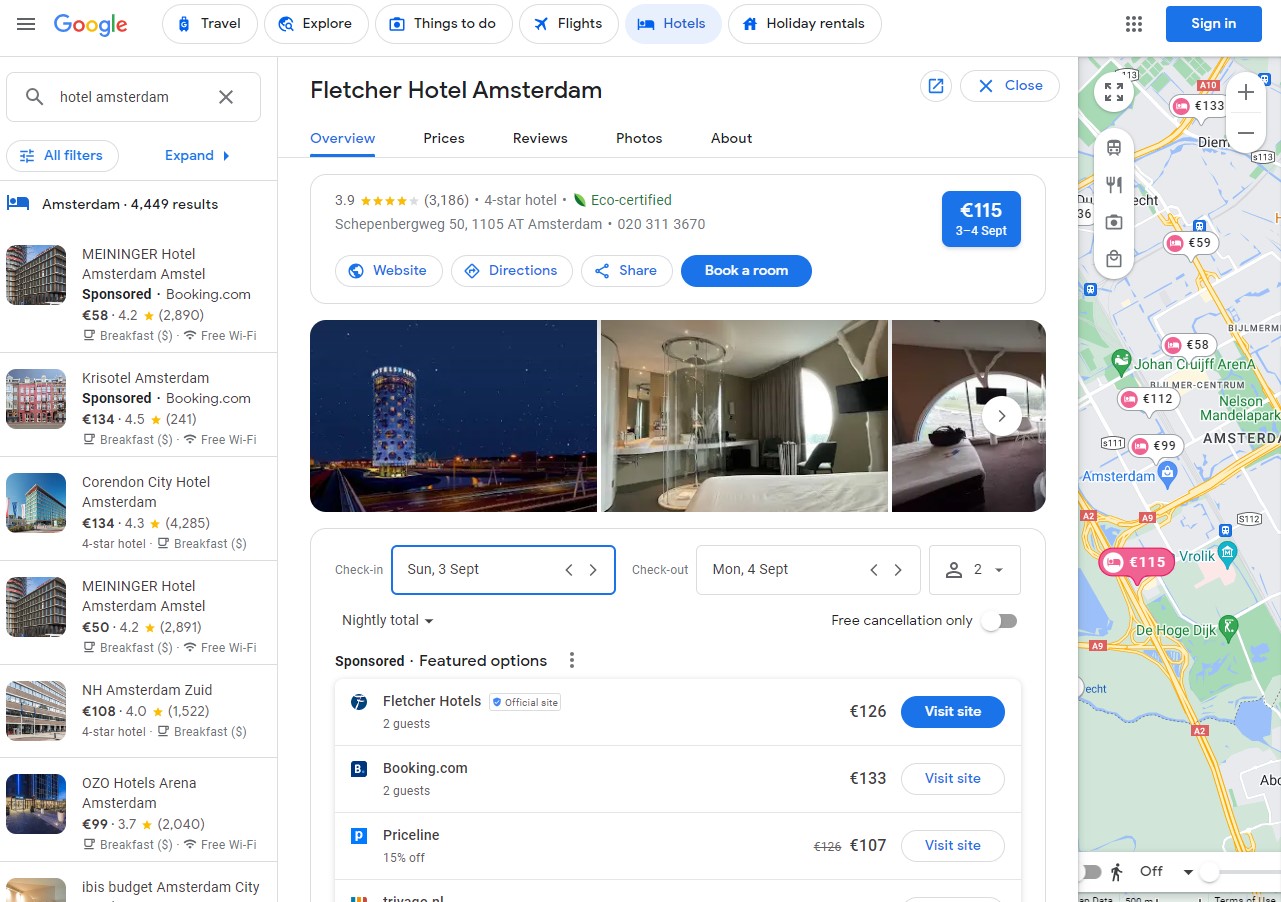The height and width of the screenshot is (902, 1281).
Task: Open the Sun, 3 Sept check-in field
Action: tap(503, 570)
